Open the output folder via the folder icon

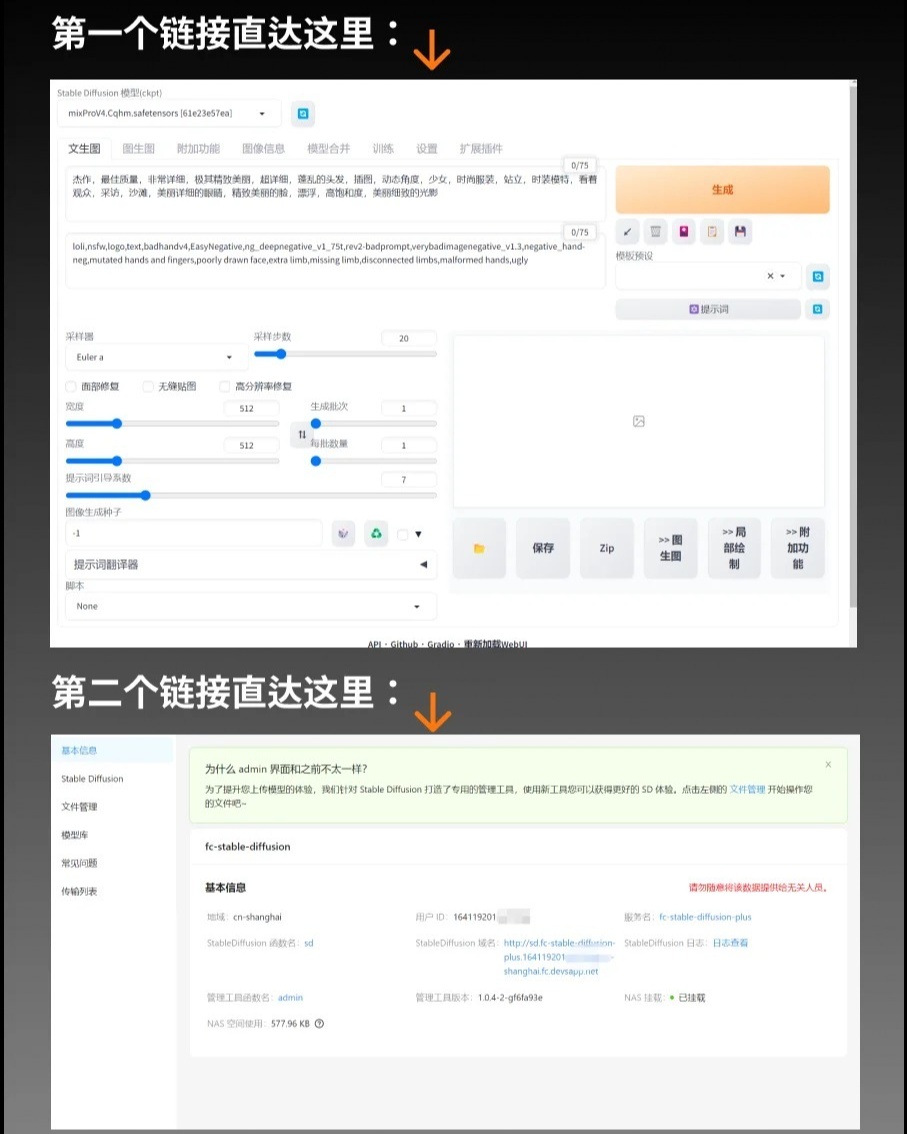(479, 548)
